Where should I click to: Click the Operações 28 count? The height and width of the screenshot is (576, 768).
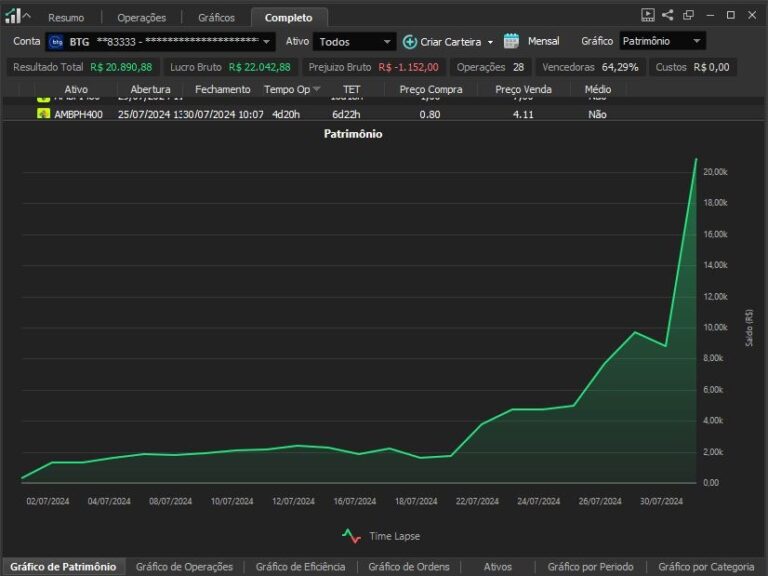(518, 67)
